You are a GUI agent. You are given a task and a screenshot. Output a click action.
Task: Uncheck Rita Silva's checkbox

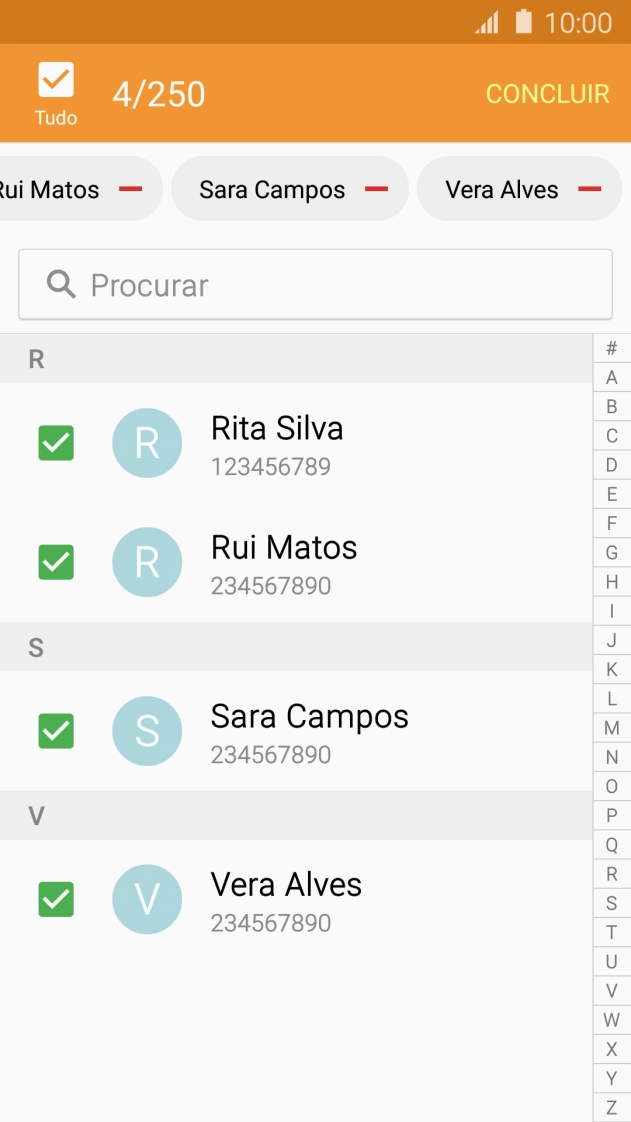56,443
